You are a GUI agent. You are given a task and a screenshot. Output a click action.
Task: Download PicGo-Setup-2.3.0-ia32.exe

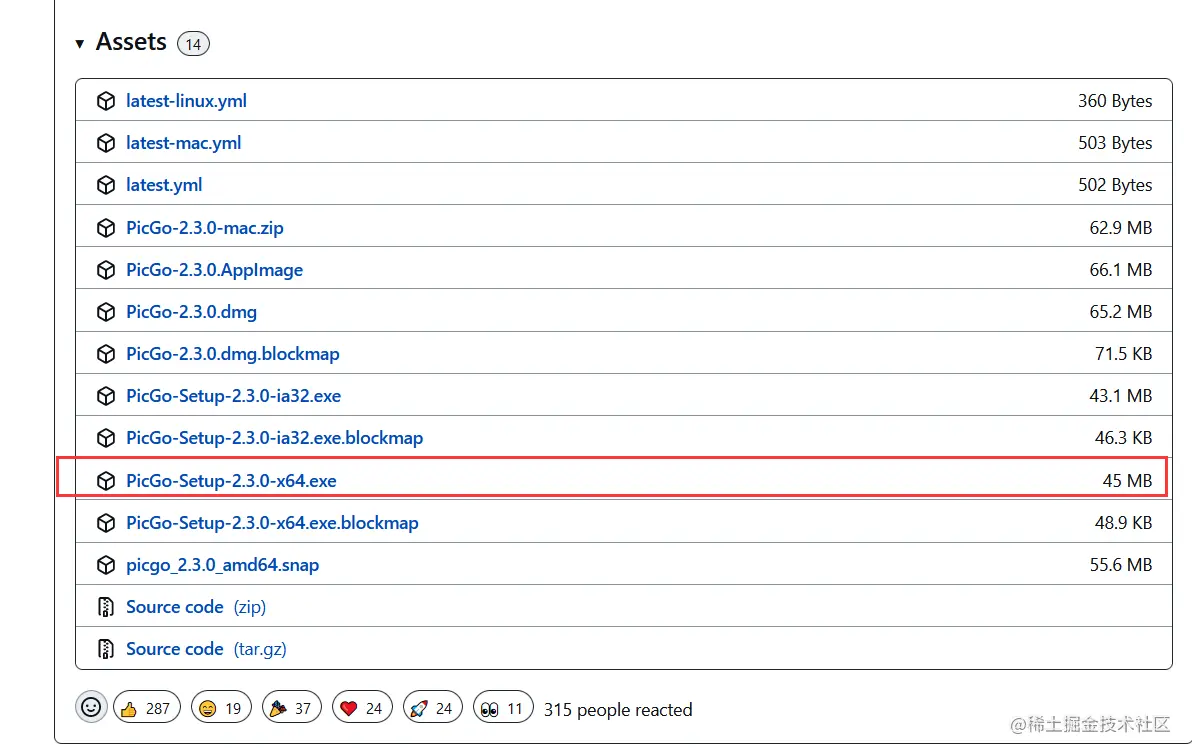233,395
